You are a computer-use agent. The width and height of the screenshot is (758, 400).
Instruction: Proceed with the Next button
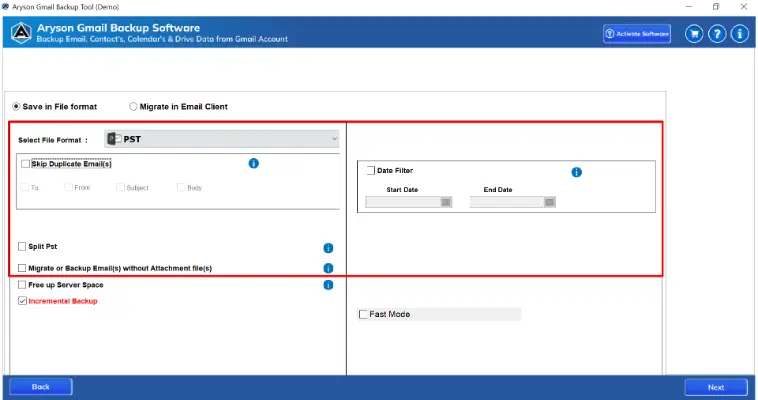716,387
